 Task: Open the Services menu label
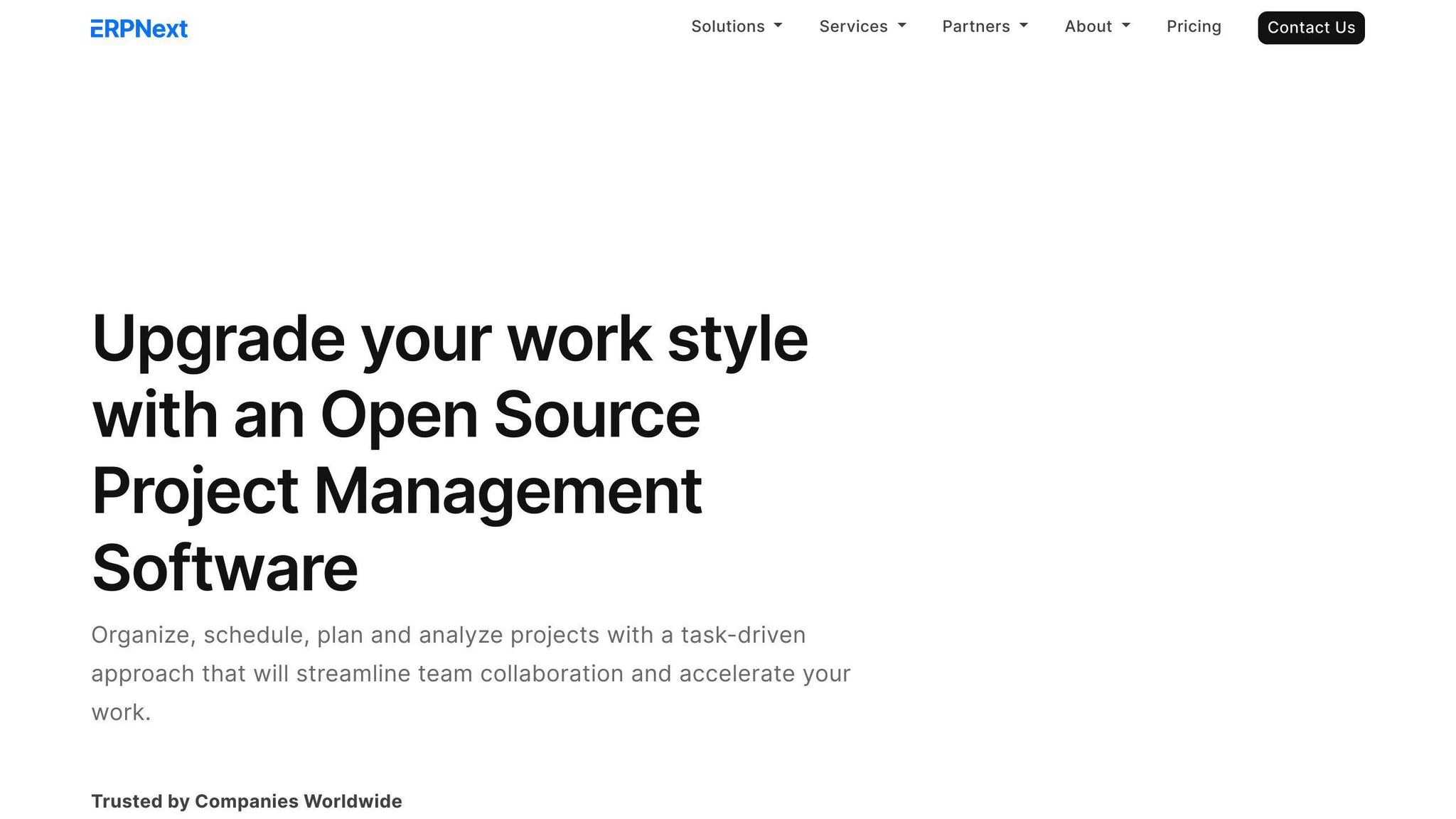[853, 26]
